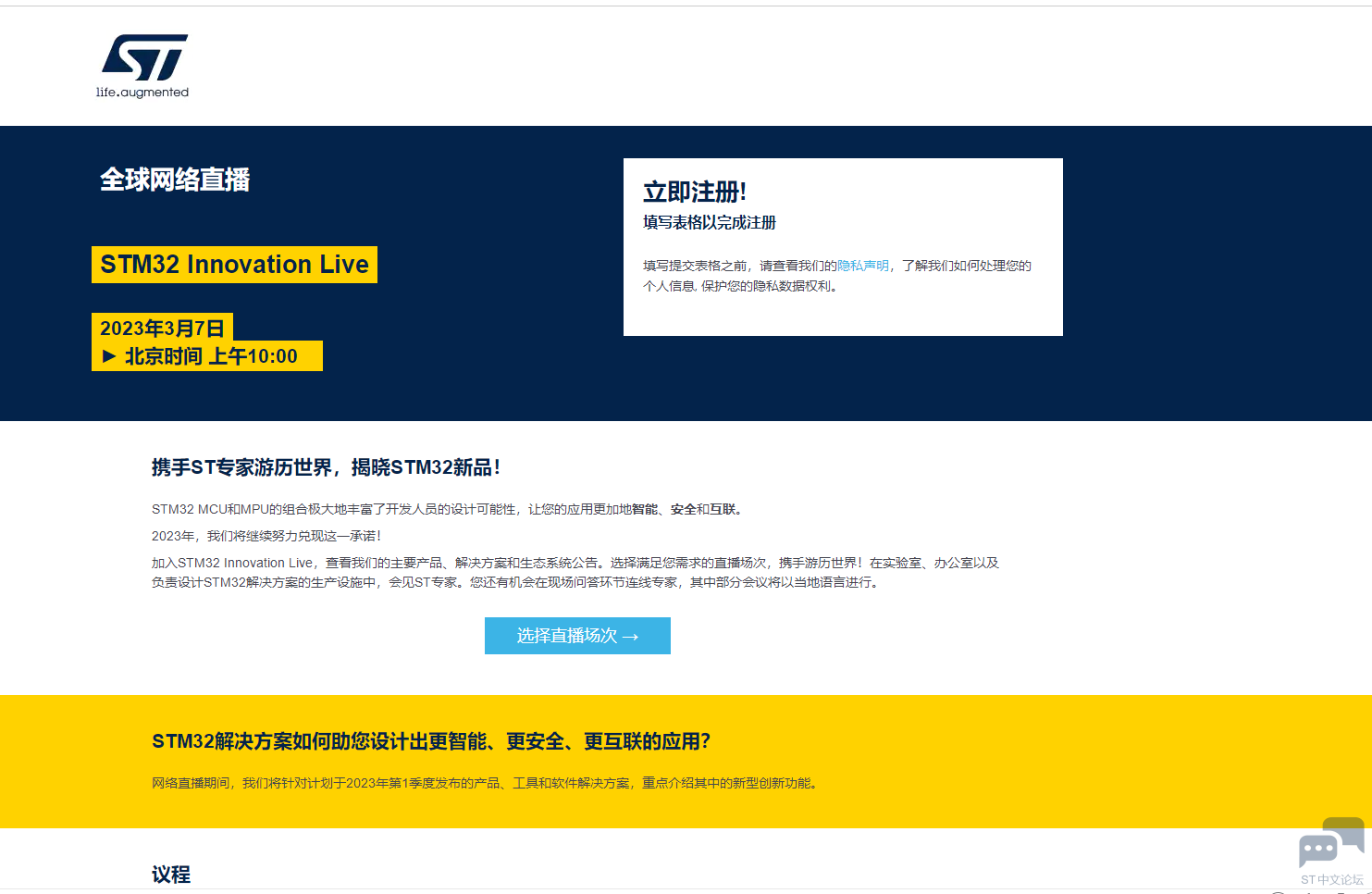Click the 全球网络直播 heading
Screen dimensions: 1372x894
click(175, 180)
